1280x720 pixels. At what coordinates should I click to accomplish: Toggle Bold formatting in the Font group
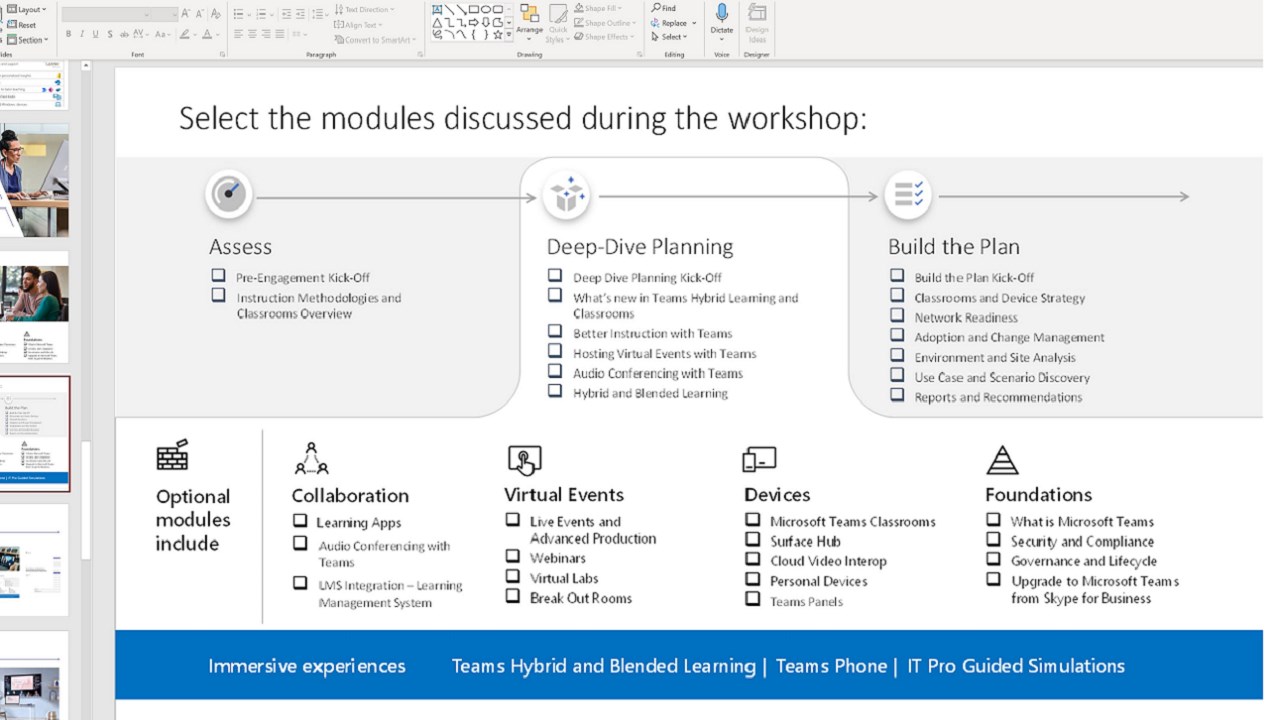68,34
